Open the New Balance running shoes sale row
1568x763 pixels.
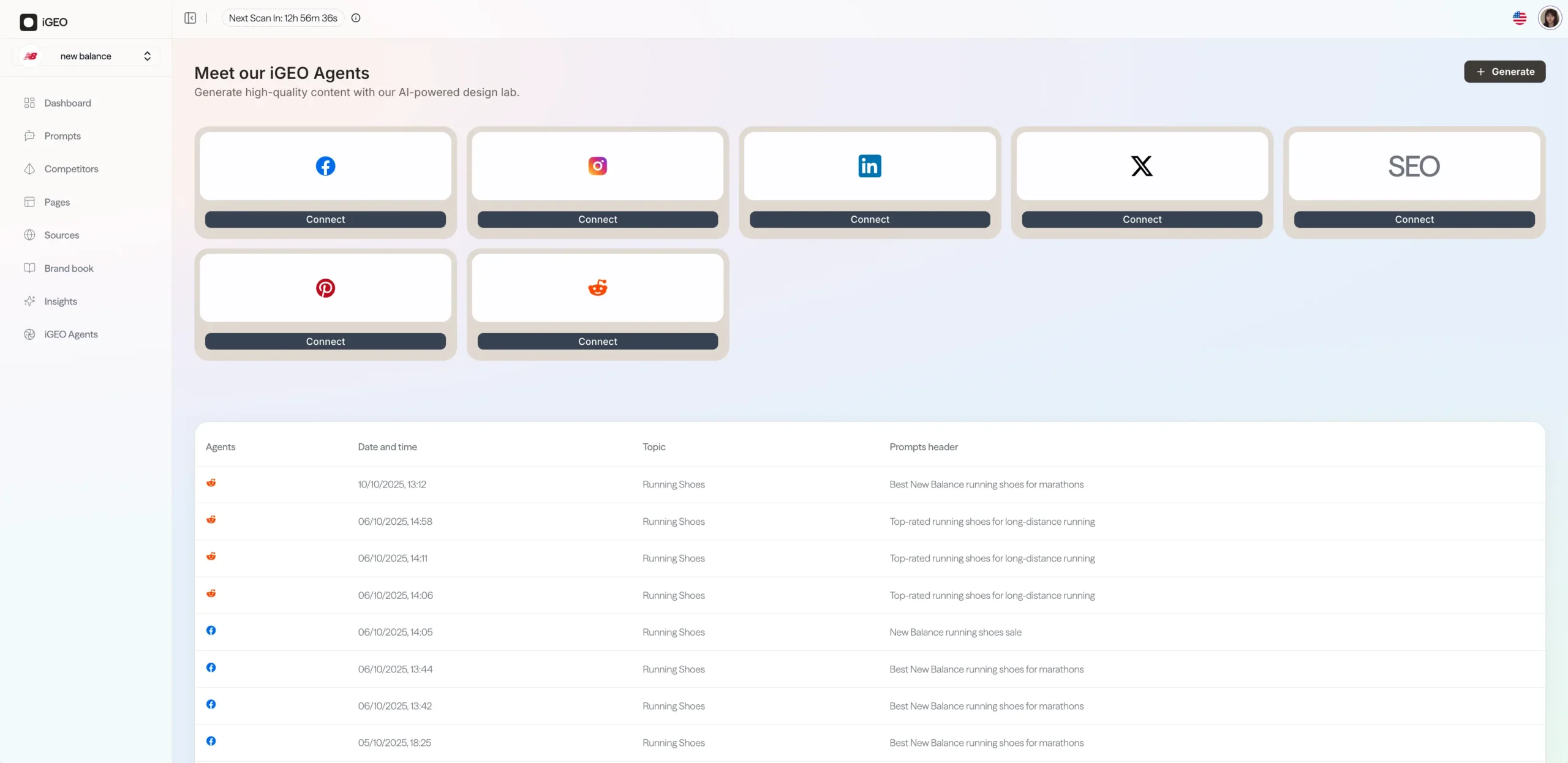[x=955, y=632]
